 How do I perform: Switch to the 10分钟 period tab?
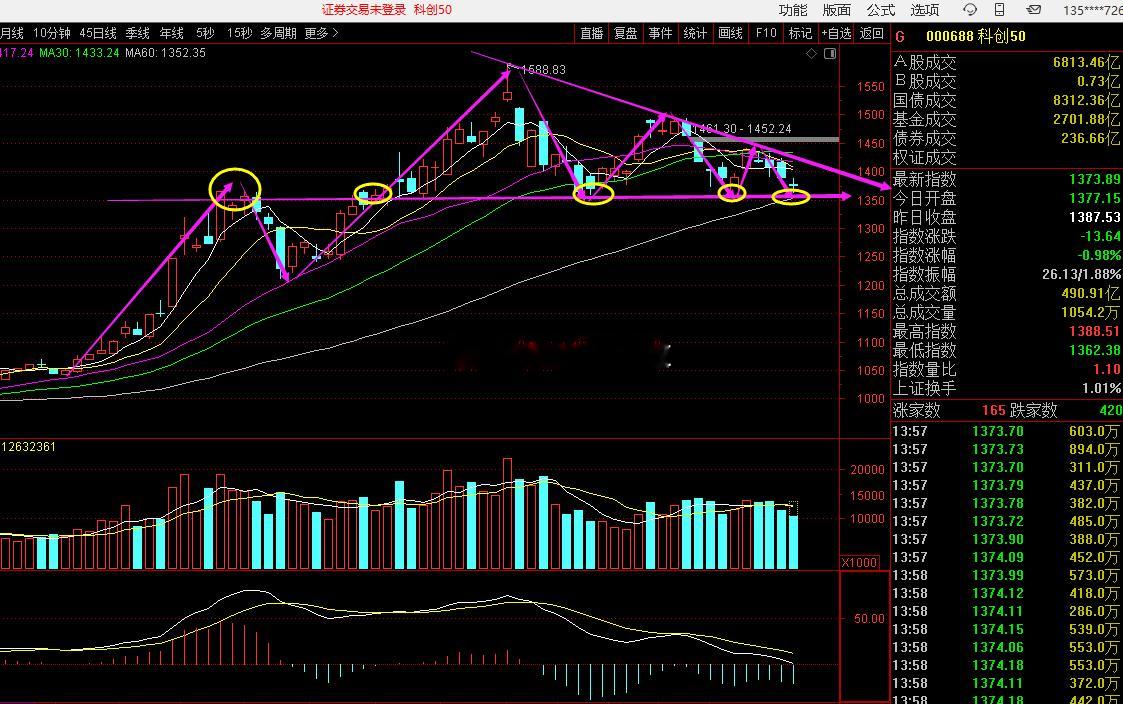[x=52, y=33]
